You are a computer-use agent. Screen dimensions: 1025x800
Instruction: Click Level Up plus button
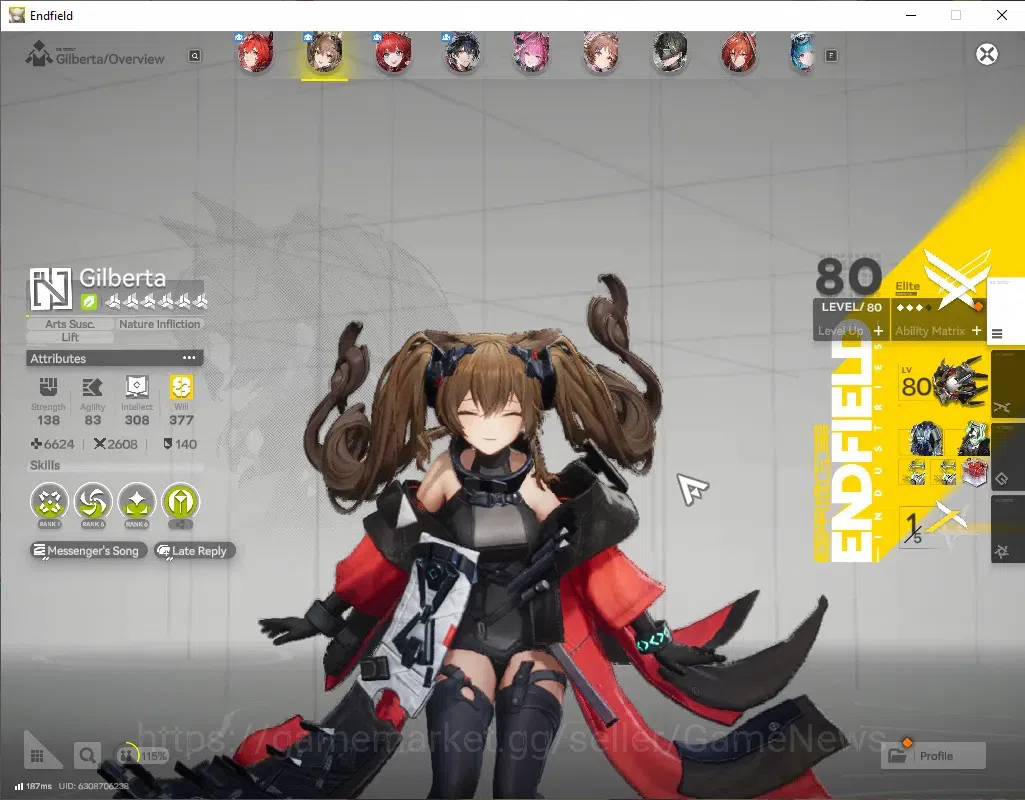878,331
